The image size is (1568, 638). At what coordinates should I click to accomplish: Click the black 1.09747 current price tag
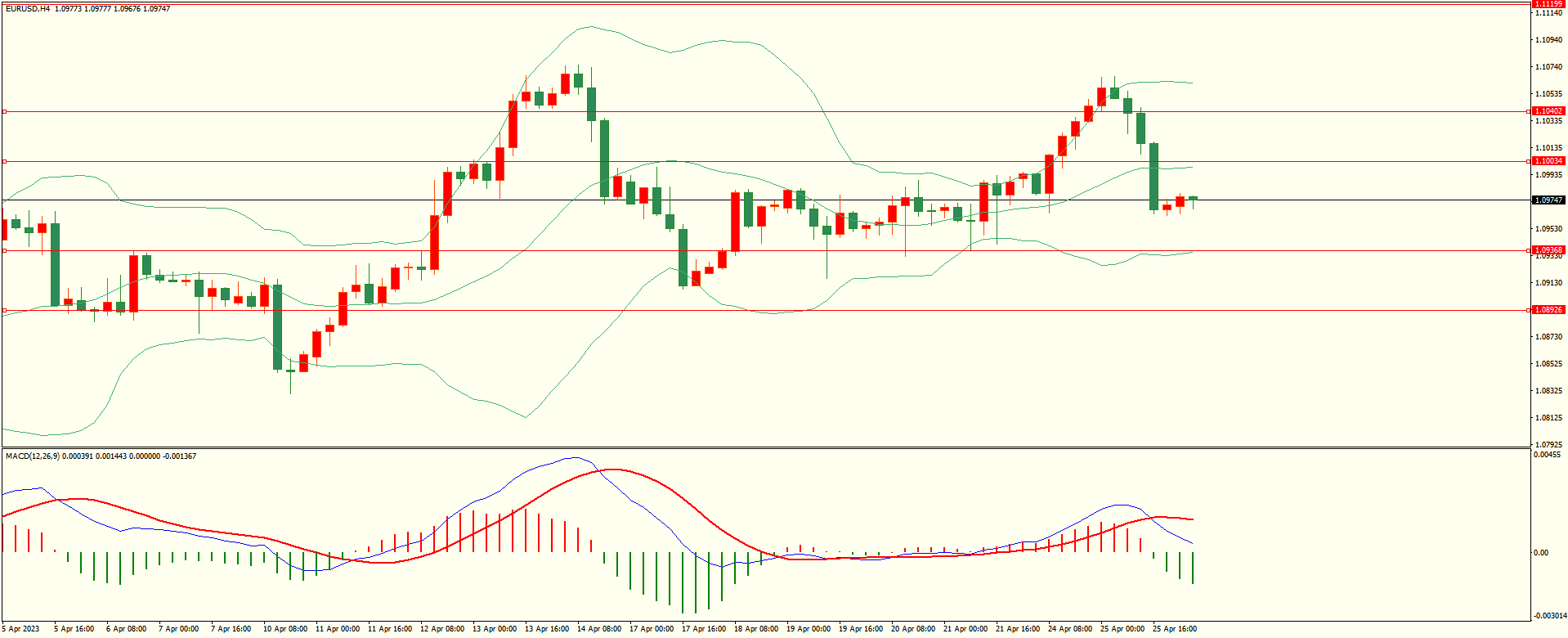(x=1548, y=200)
